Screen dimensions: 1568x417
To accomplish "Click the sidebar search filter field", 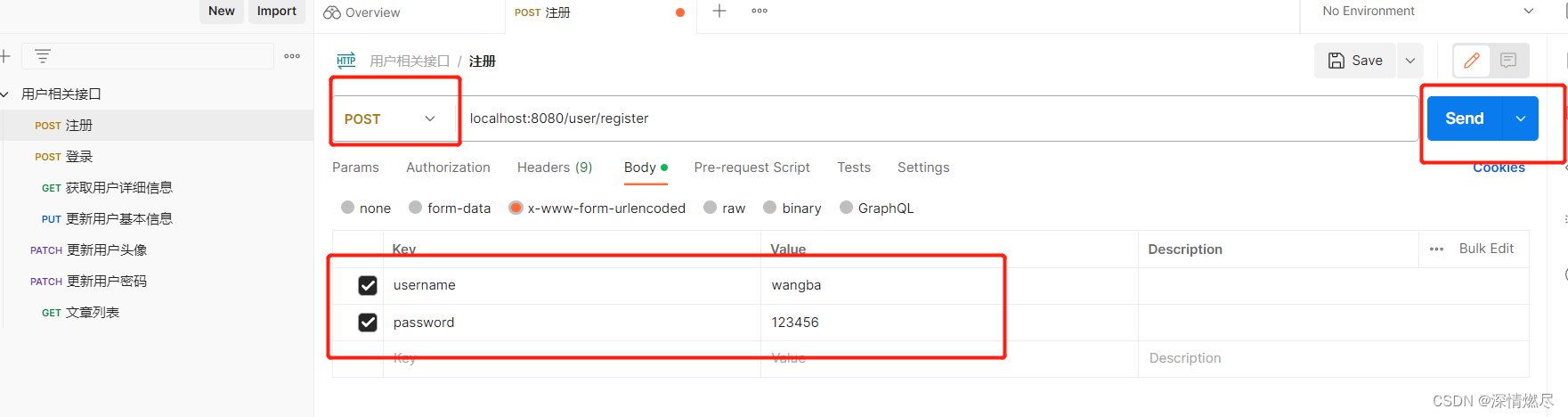I will pyautogui.click(x=148, y=56).
